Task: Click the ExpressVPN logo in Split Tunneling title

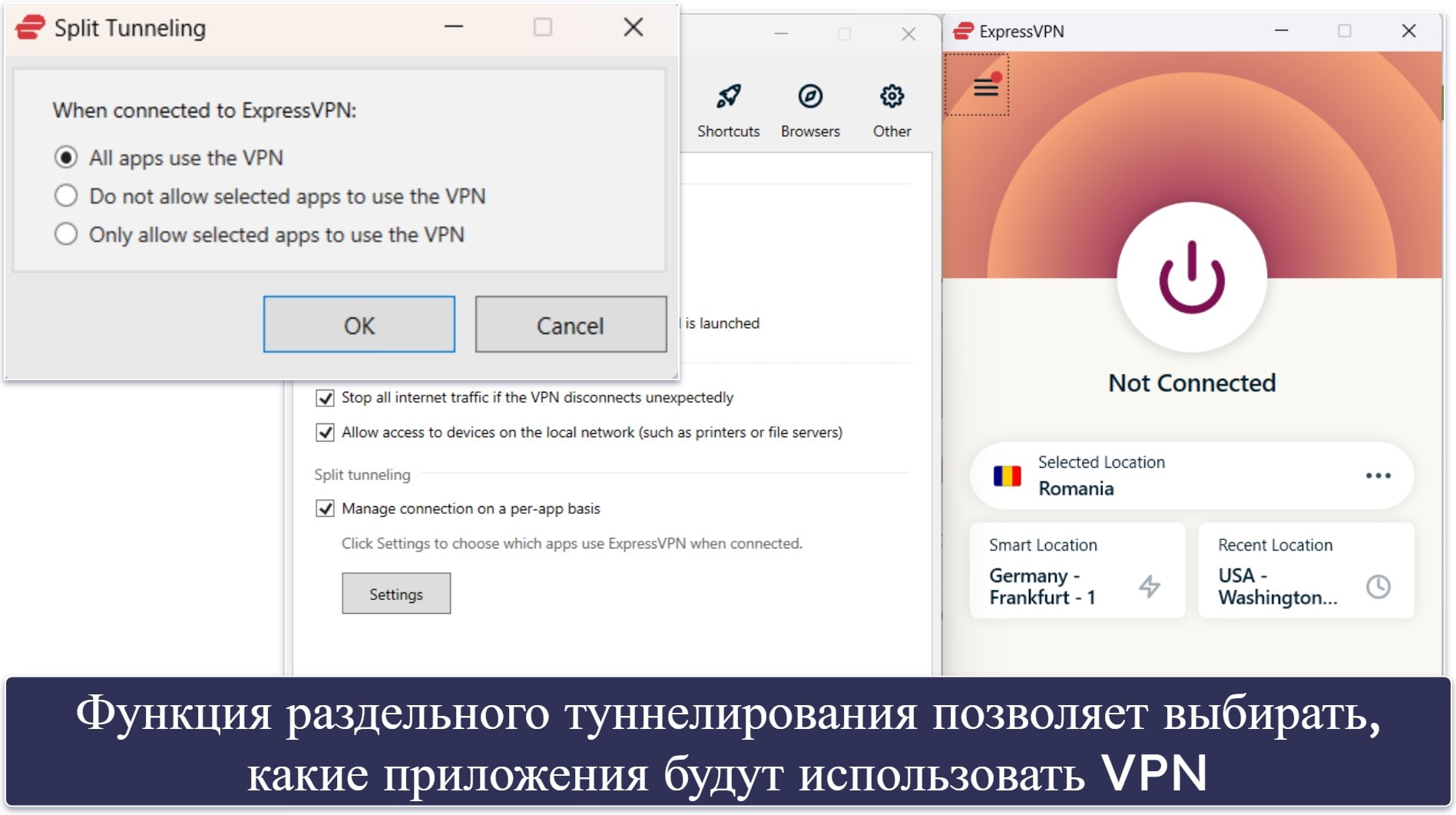Action: point(29,28)
